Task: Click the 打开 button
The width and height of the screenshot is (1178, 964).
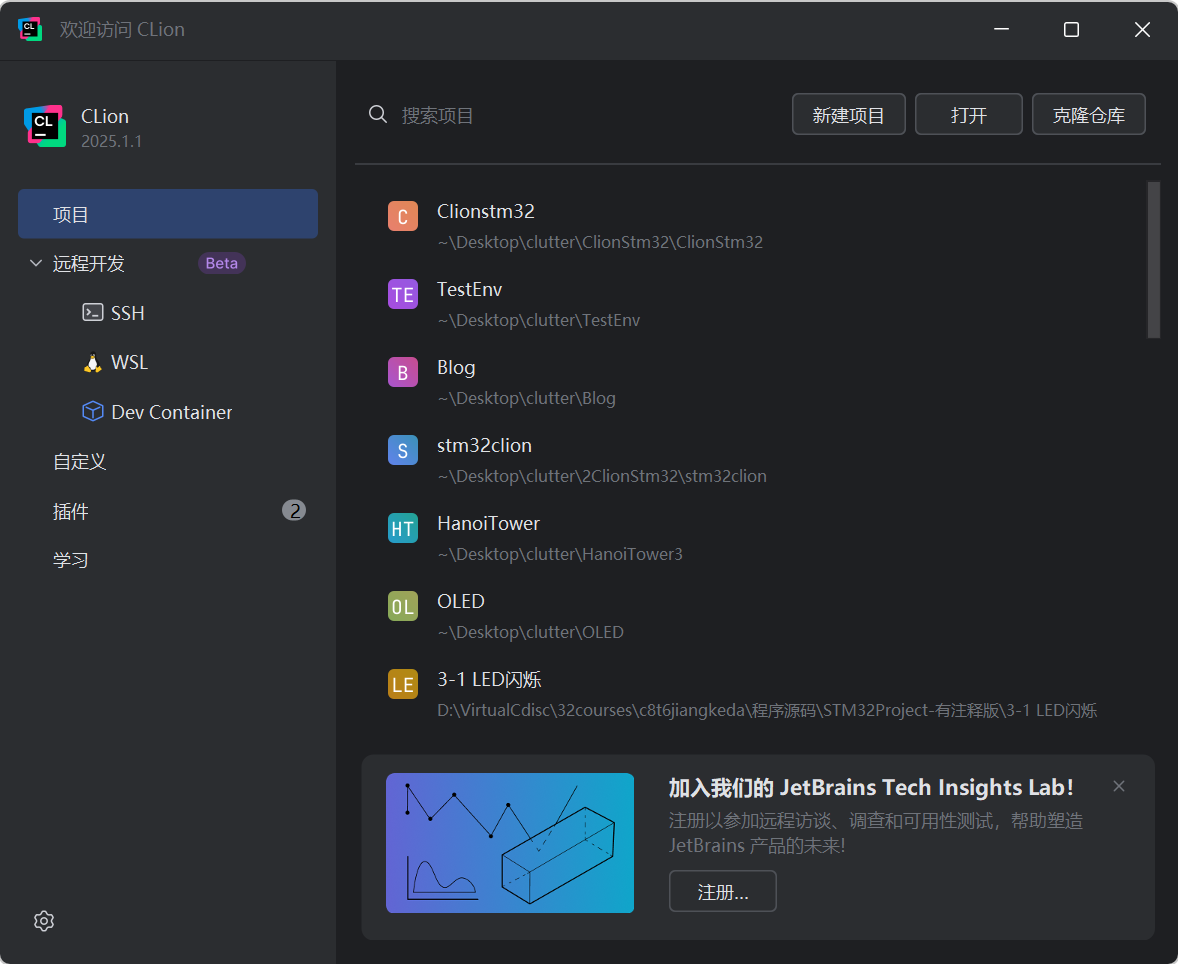Action: 968,114
